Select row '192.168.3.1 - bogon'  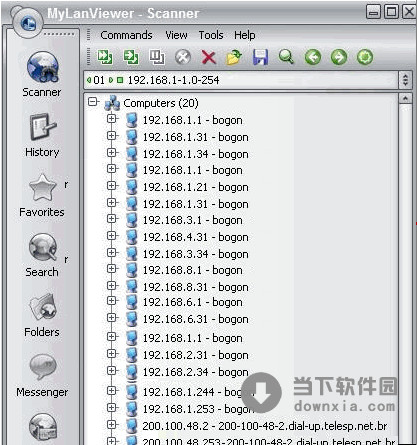point(193,220)
